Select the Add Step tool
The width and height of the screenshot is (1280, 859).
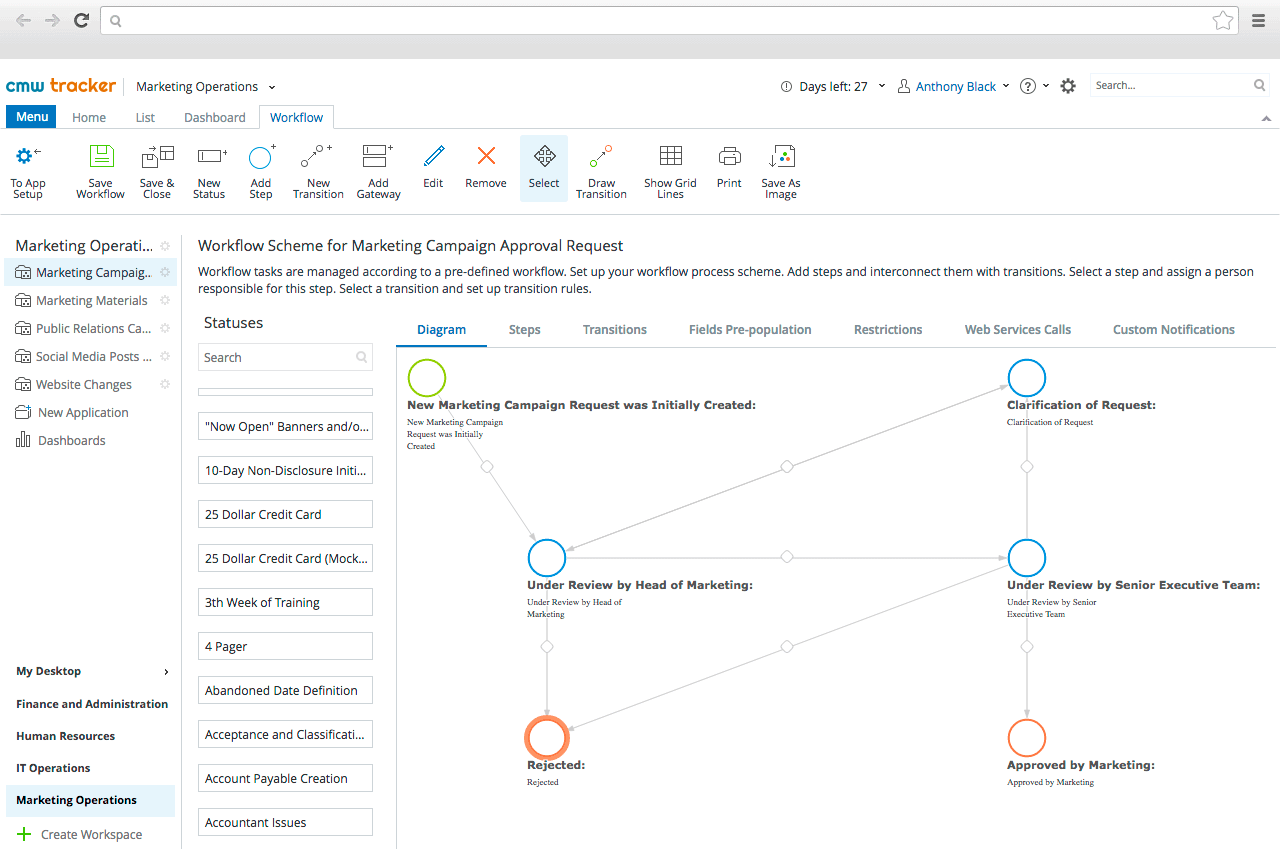point(260,168)
